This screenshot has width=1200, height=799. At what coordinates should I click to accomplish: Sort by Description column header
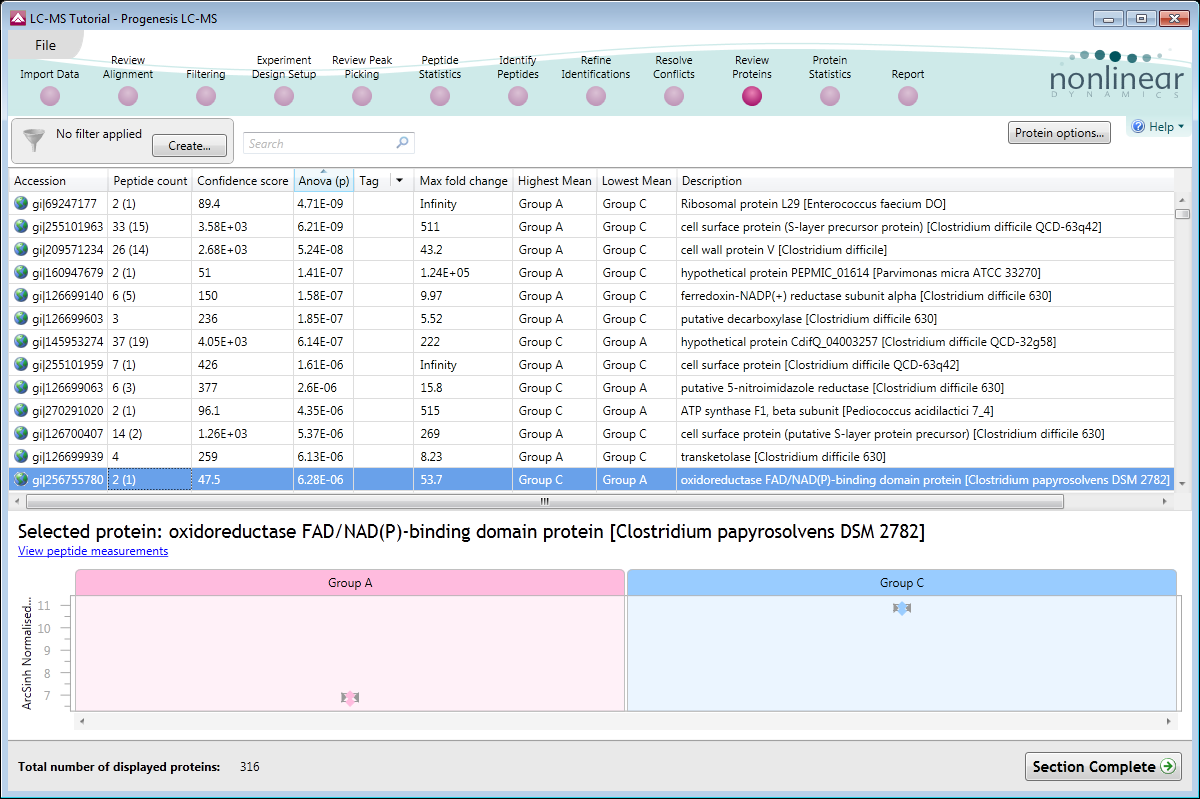[925, 181]
